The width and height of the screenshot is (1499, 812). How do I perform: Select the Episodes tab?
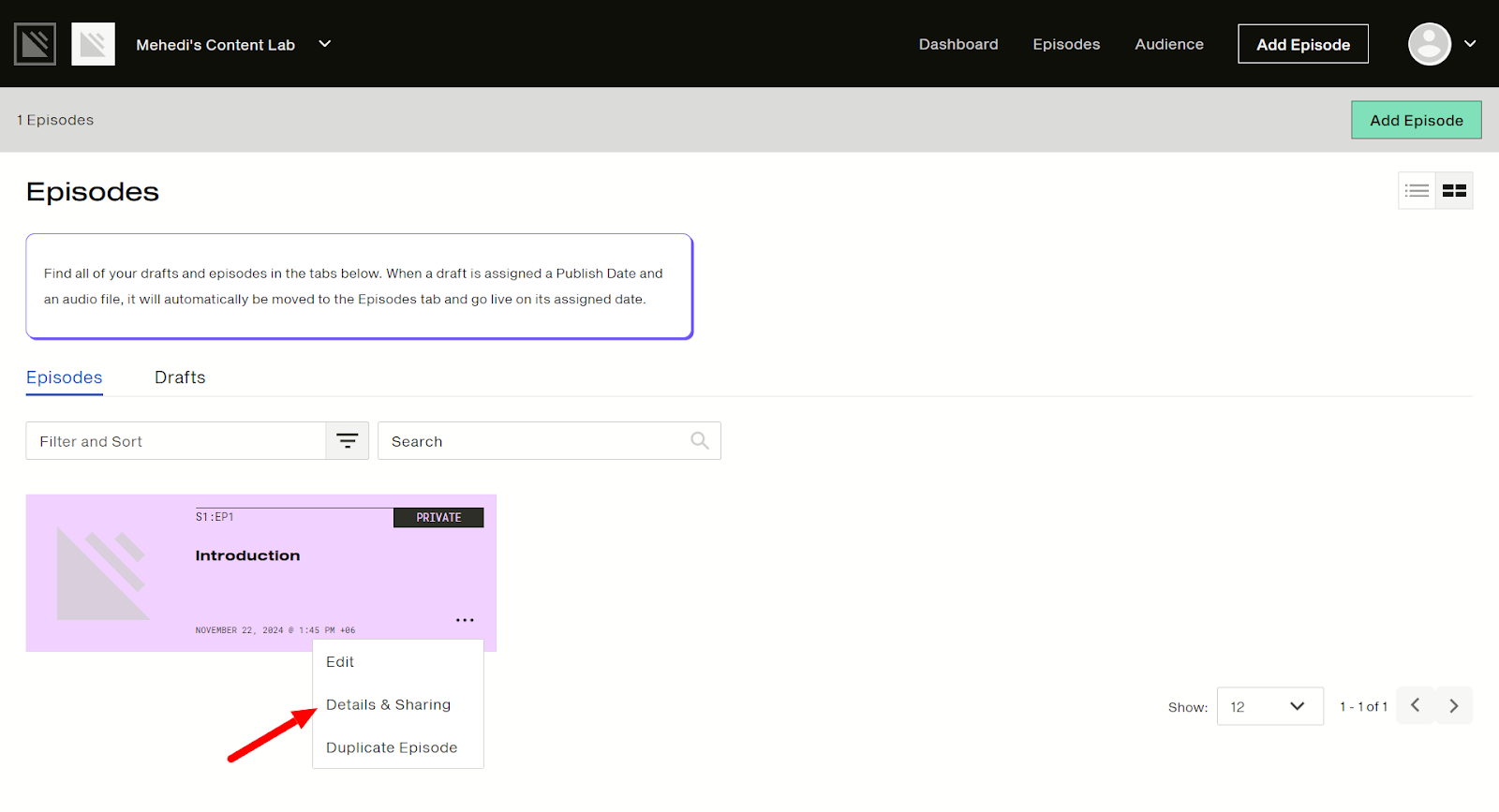[65, 377]
